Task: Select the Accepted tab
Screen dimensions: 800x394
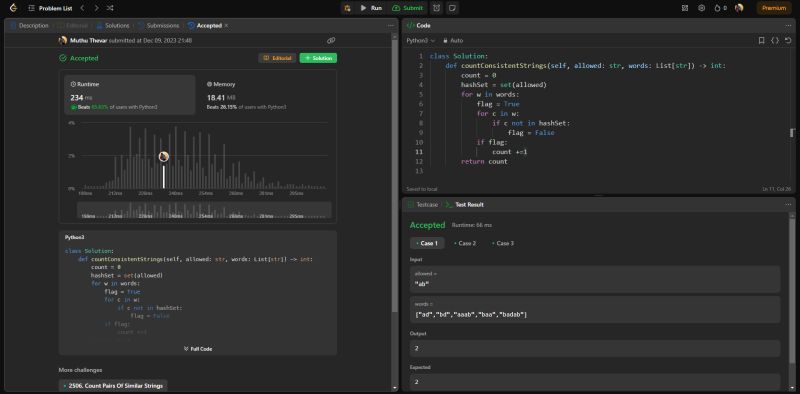Action: (205, 26)
